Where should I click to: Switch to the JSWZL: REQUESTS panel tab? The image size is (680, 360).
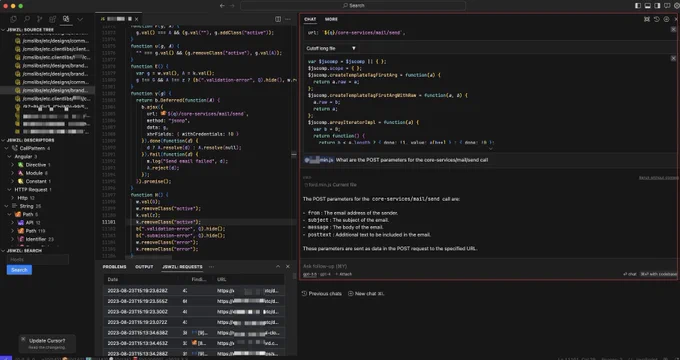[182, 267]
